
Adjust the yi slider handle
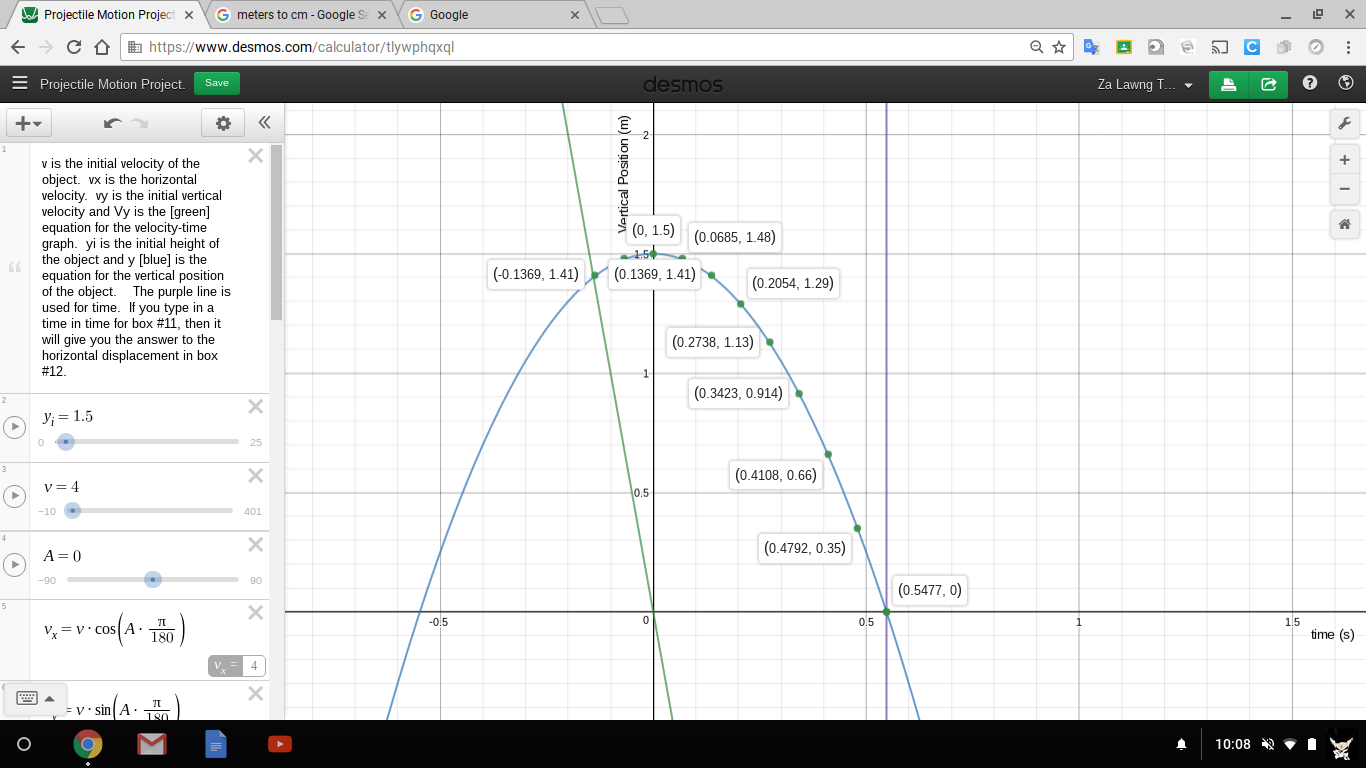(66, 442)
